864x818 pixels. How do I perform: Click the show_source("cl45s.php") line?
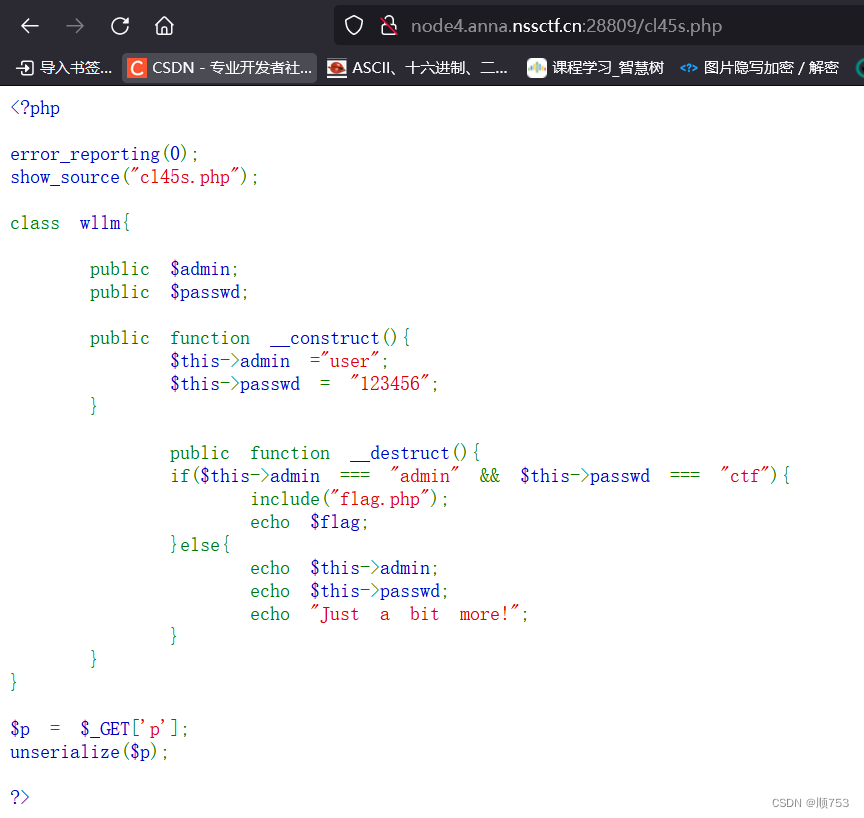pos(134,177)
